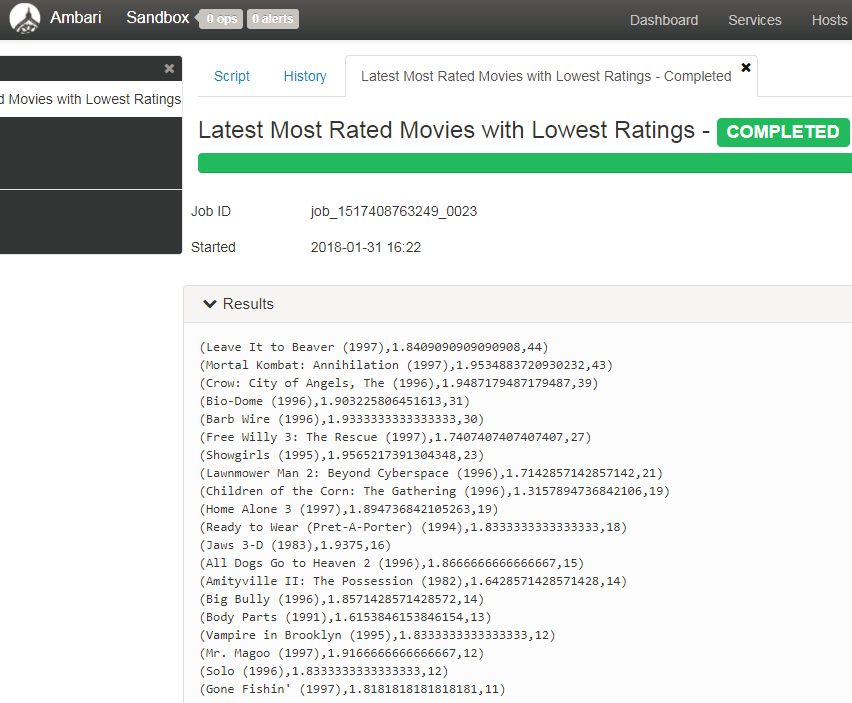The height and width of the screenshot is (703, 852).
Task: Click the Body Parts (1991) result row
Action: pyautogui.click(x=345, y=617)
